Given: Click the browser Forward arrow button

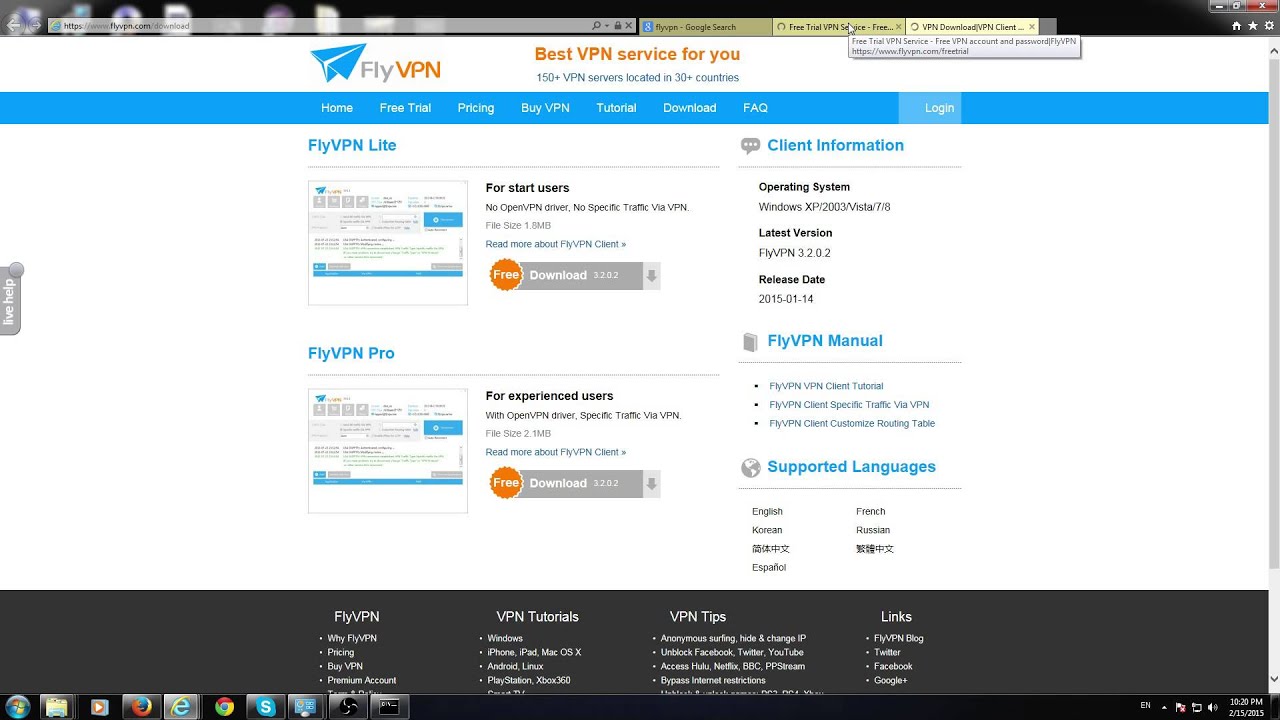Looking at the screenshot, I should tap(36, 24).
